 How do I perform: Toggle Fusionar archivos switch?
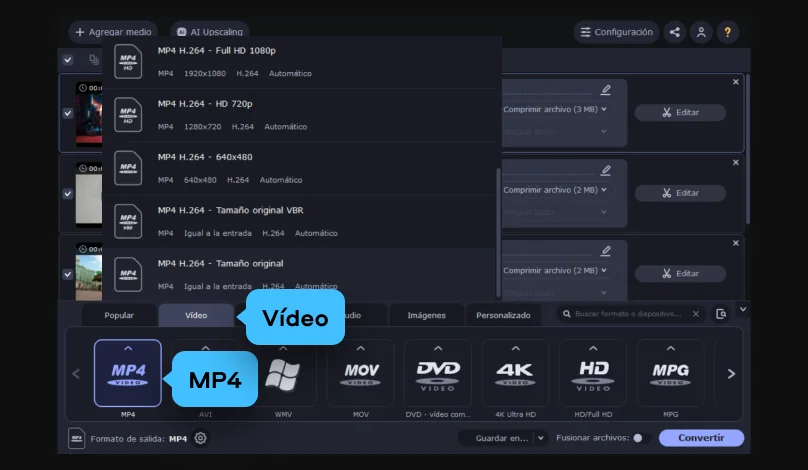click(x=642, y=438)
